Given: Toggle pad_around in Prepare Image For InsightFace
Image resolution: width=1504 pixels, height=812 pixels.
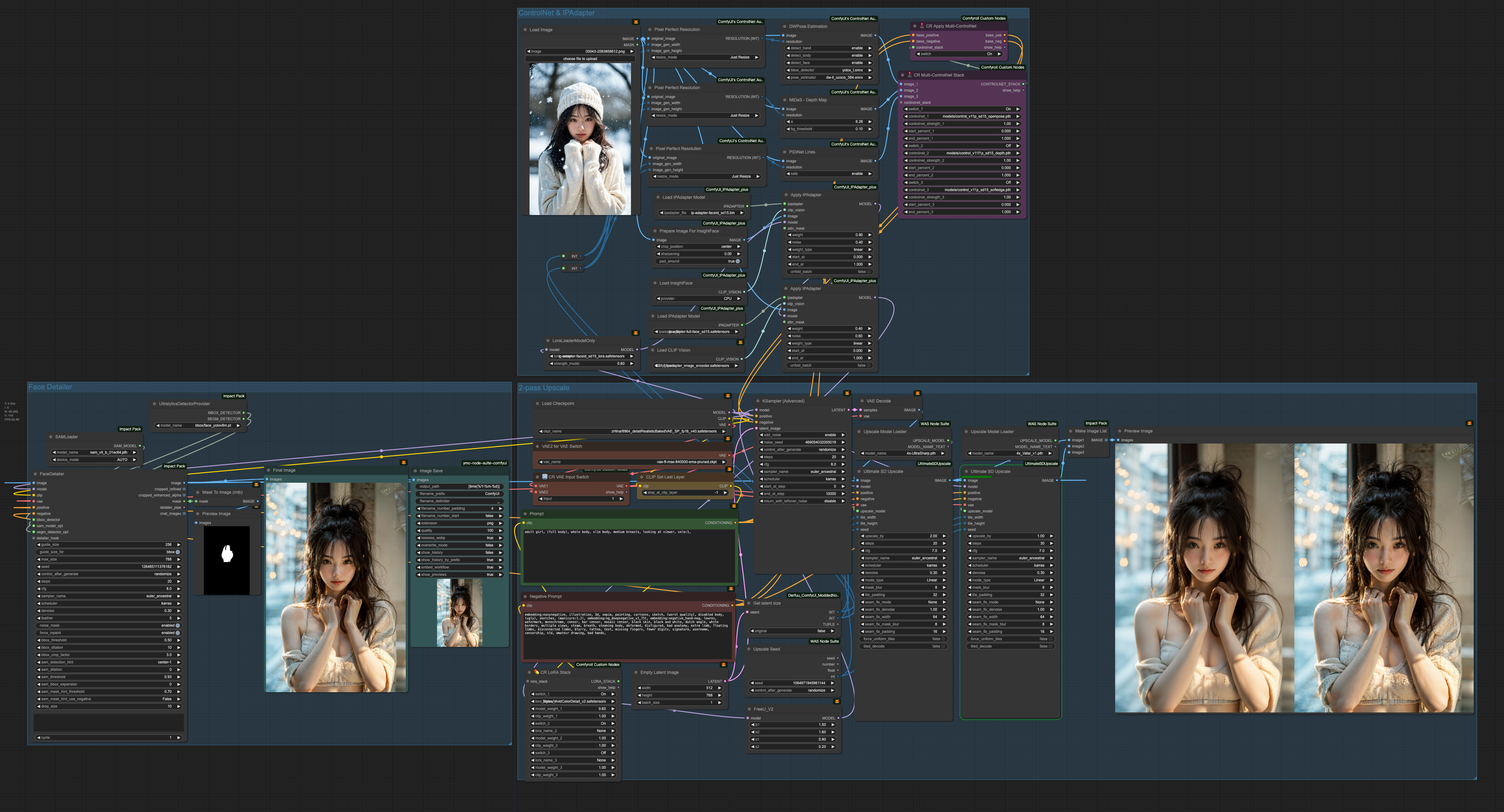Looking at the screenshot, I should coord(738,262).
